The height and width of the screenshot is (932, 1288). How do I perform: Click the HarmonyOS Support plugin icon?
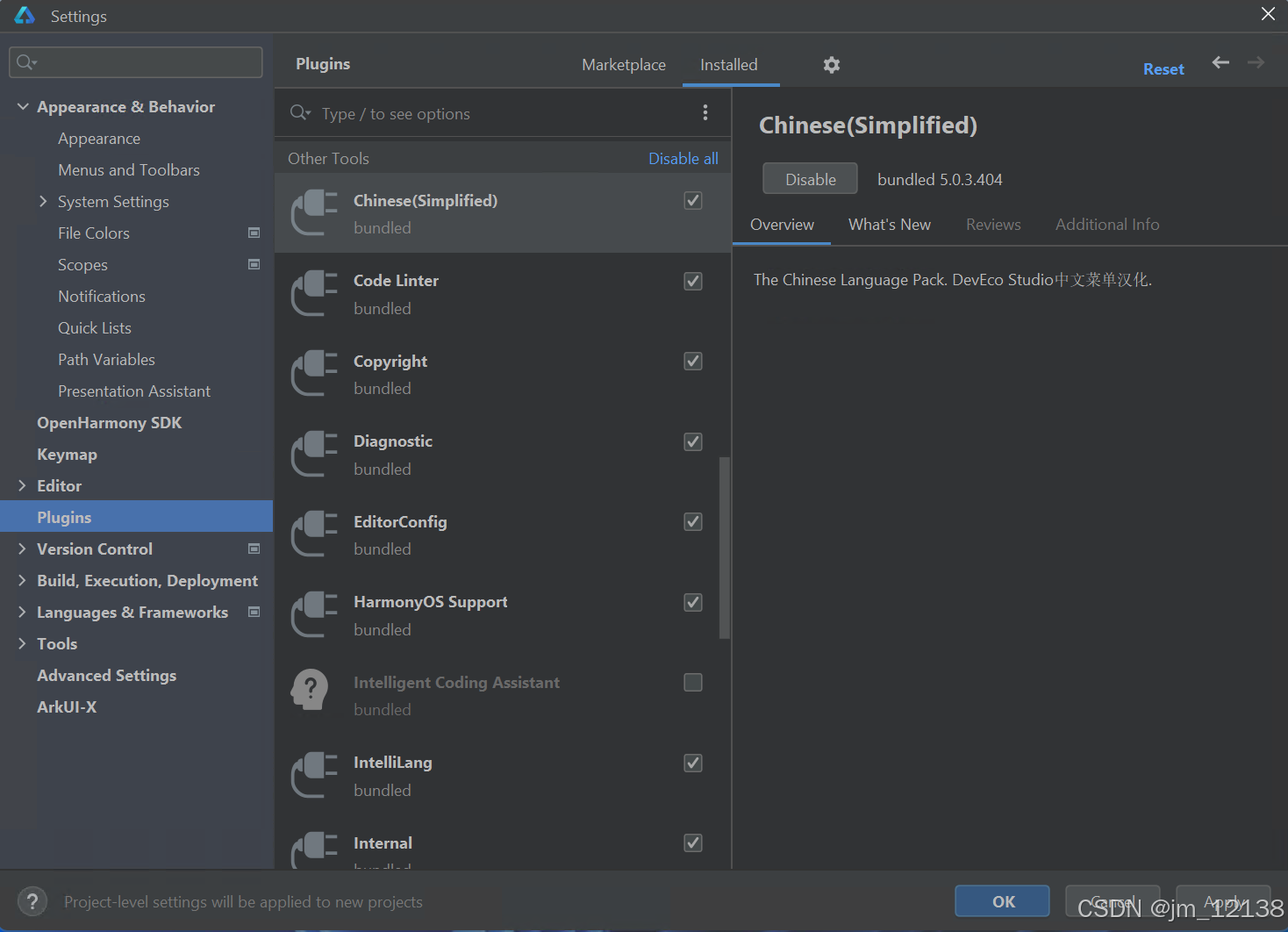314,614
